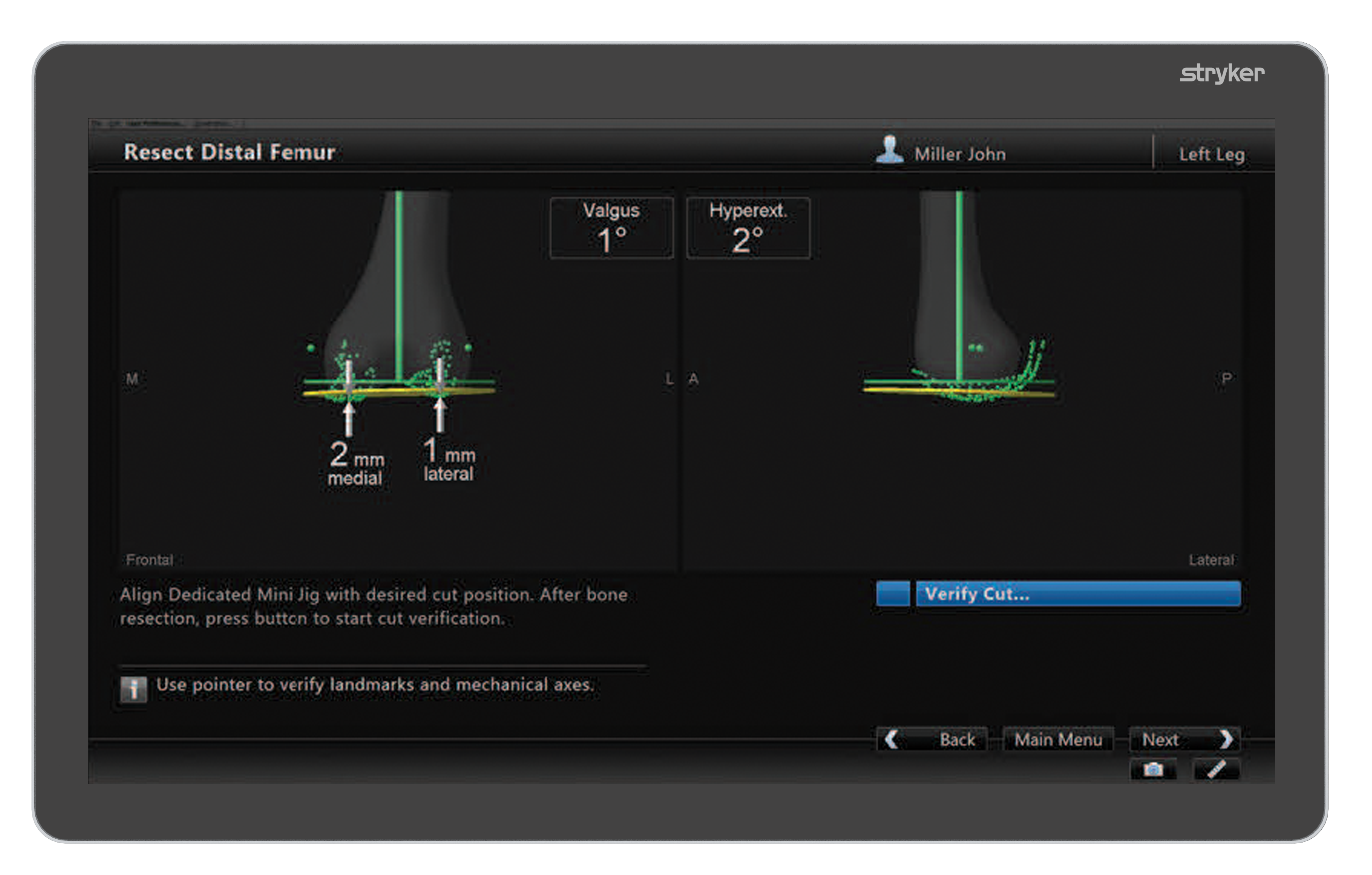Go to the Main Menu
Viewport: 1372px width, 875px height.
pos(1058,739)
